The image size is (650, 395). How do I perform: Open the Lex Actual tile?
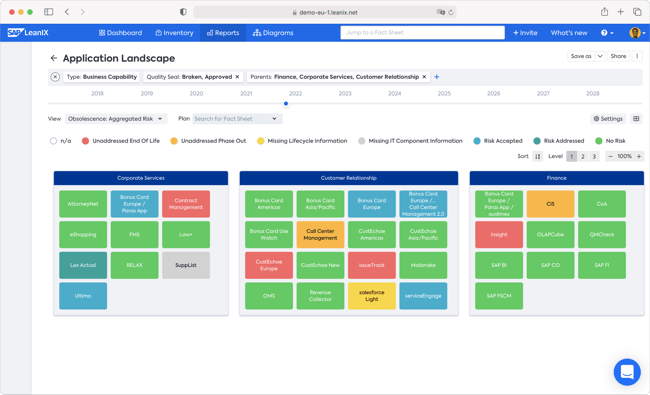(x=83, y=265)
